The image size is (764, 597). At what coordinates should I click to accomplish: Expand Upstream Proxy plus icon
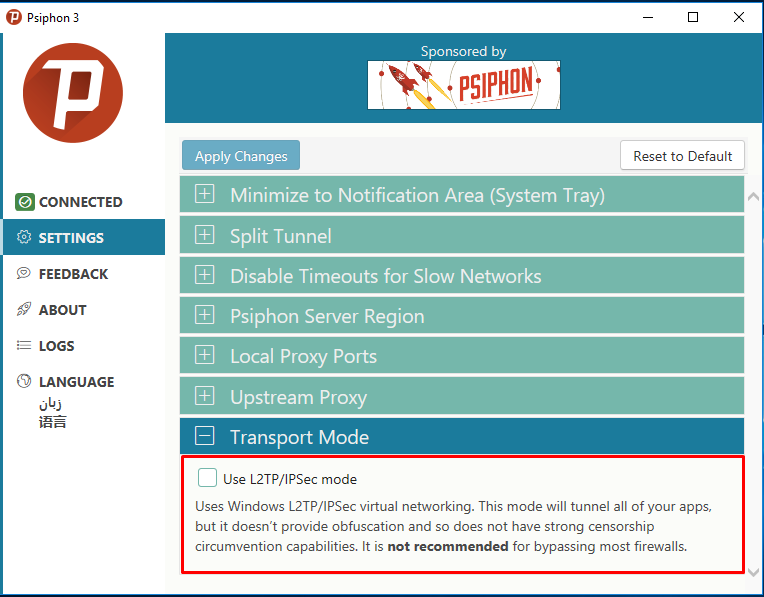(205, 396)
